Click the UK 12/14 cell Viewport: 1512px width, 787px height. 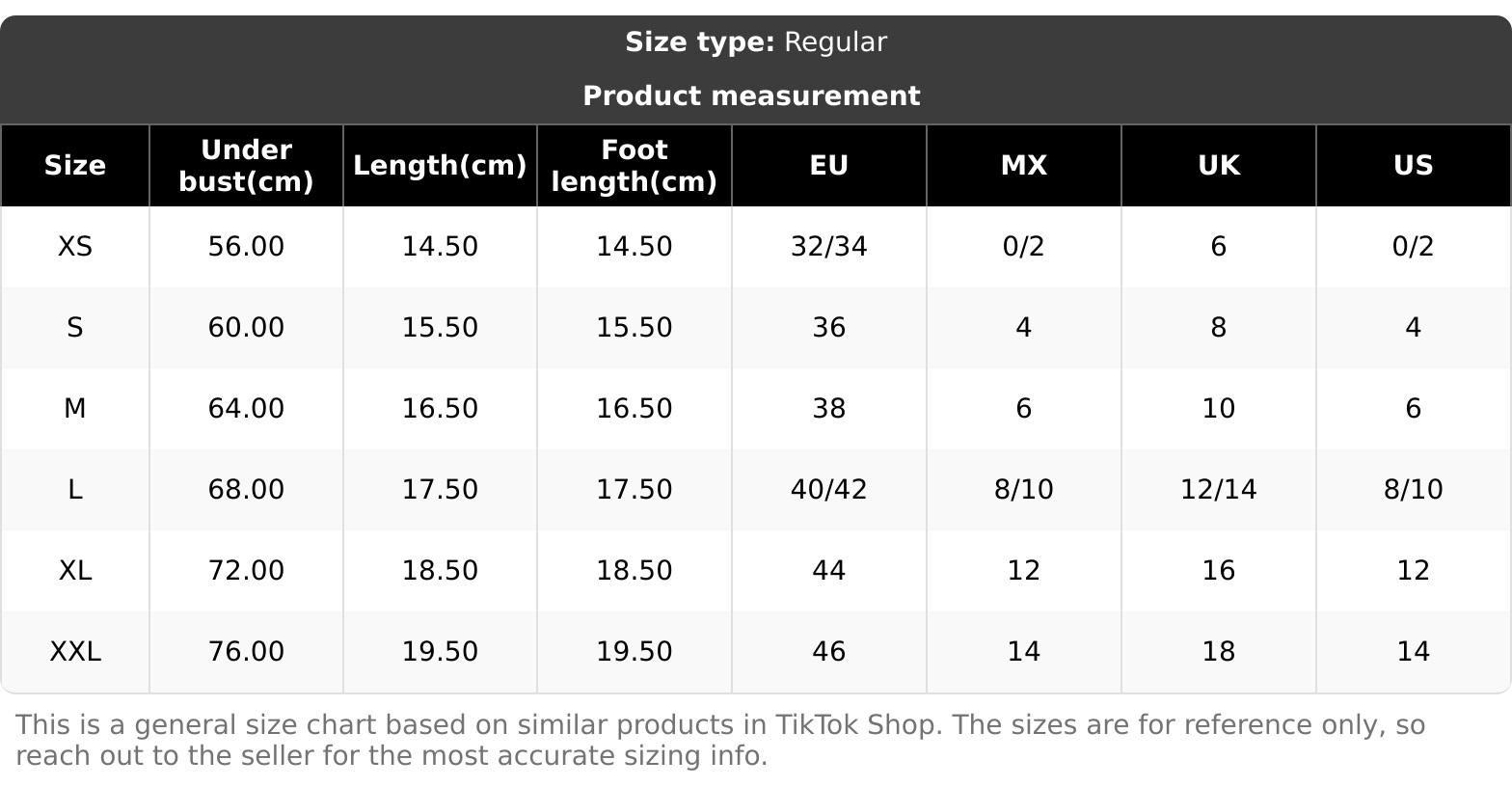point(1218,490)
